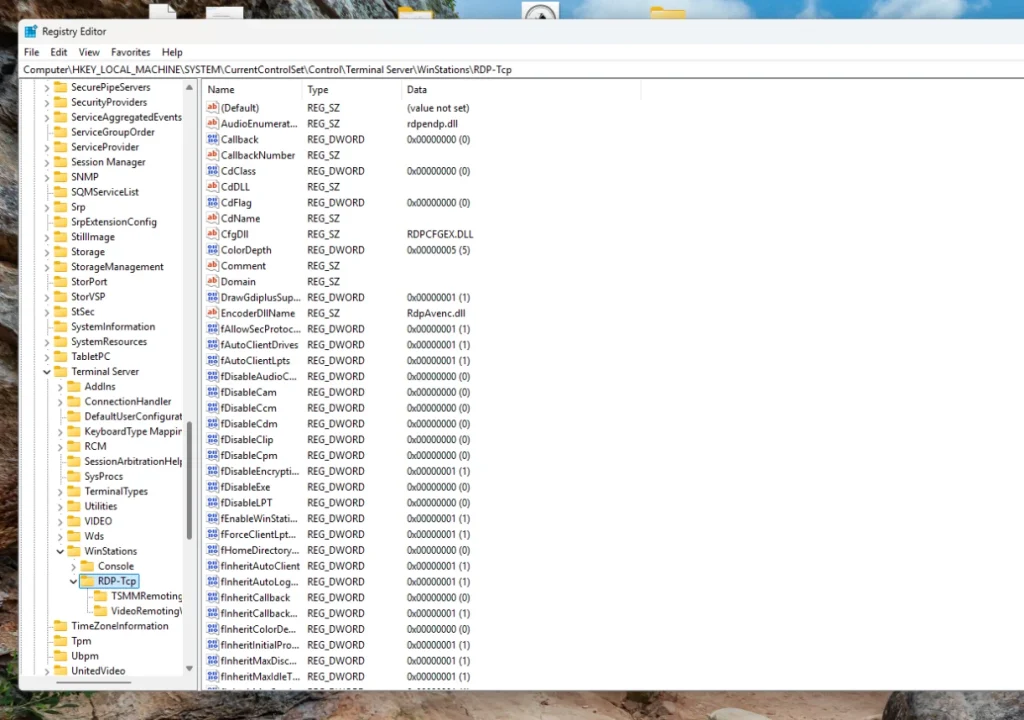Click the DWORD icon next to fAutoClientDrives

(x=212, y=344)
